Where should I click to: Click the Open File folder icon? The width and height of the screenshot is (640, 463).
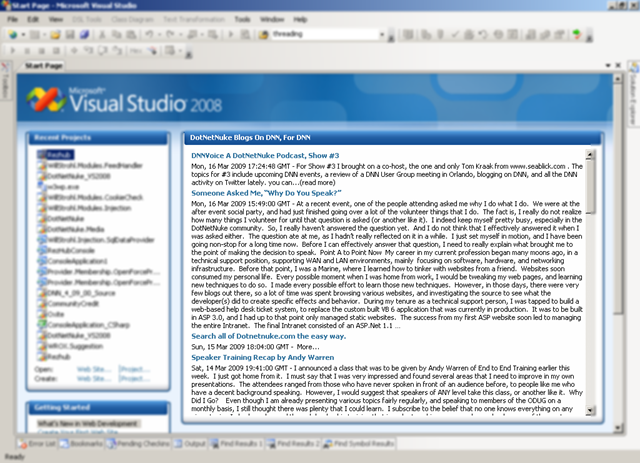(x=56, y=35)
